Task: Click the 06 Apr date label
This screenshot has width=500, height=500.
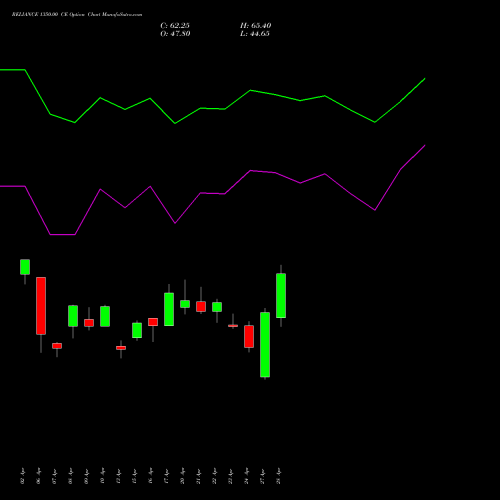Action: coord(39,476)
